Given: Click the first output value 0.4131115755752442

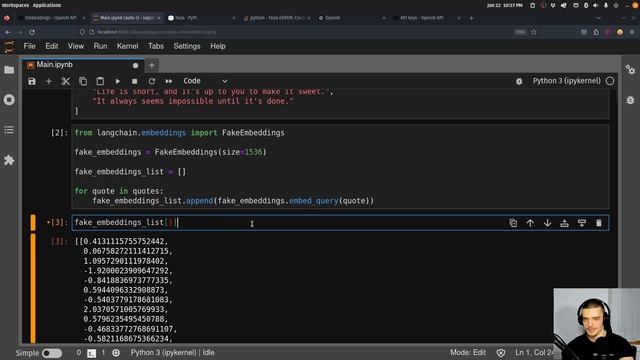Looking at the screenshot, I should [124, 241].
